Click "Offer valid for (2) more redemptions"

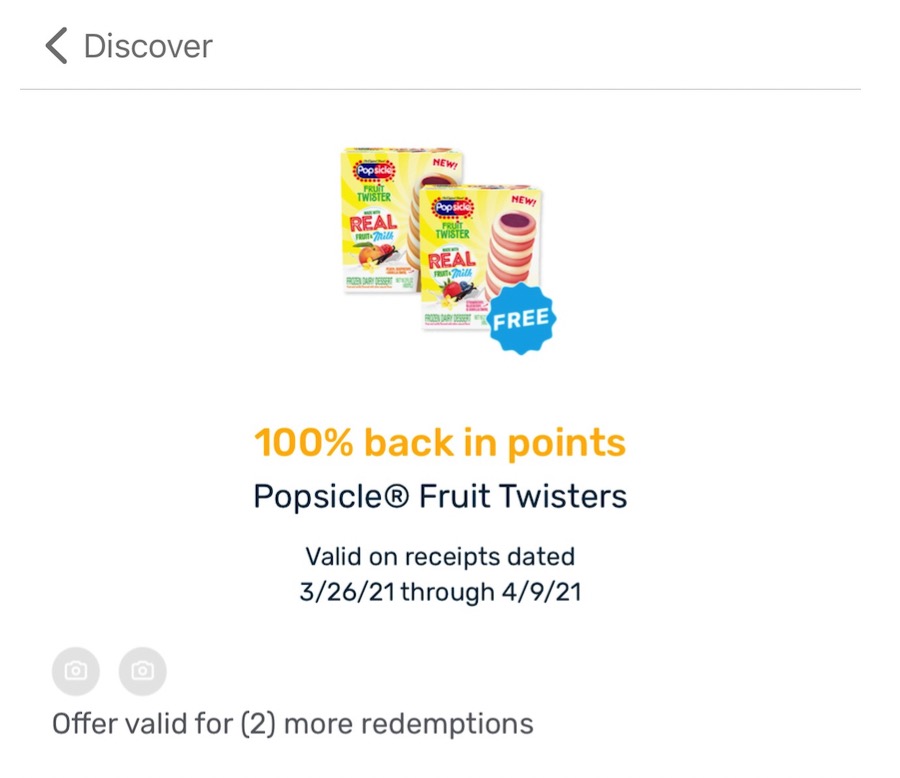tap(292, 723)
